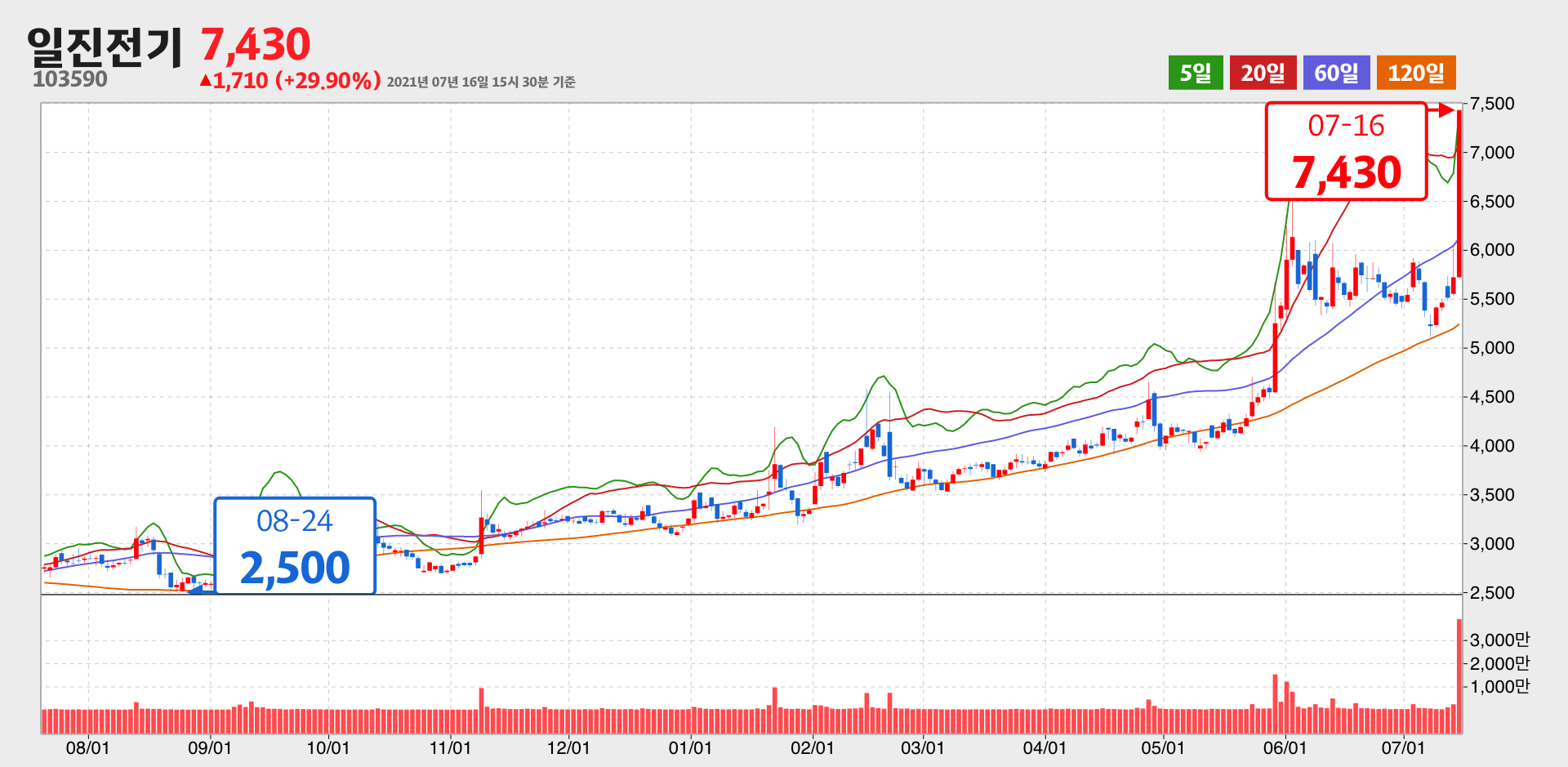The image size is (1568, 767).
Task: Click the 3,000만 volume axis label
Action: click(x=1499, y=640)
